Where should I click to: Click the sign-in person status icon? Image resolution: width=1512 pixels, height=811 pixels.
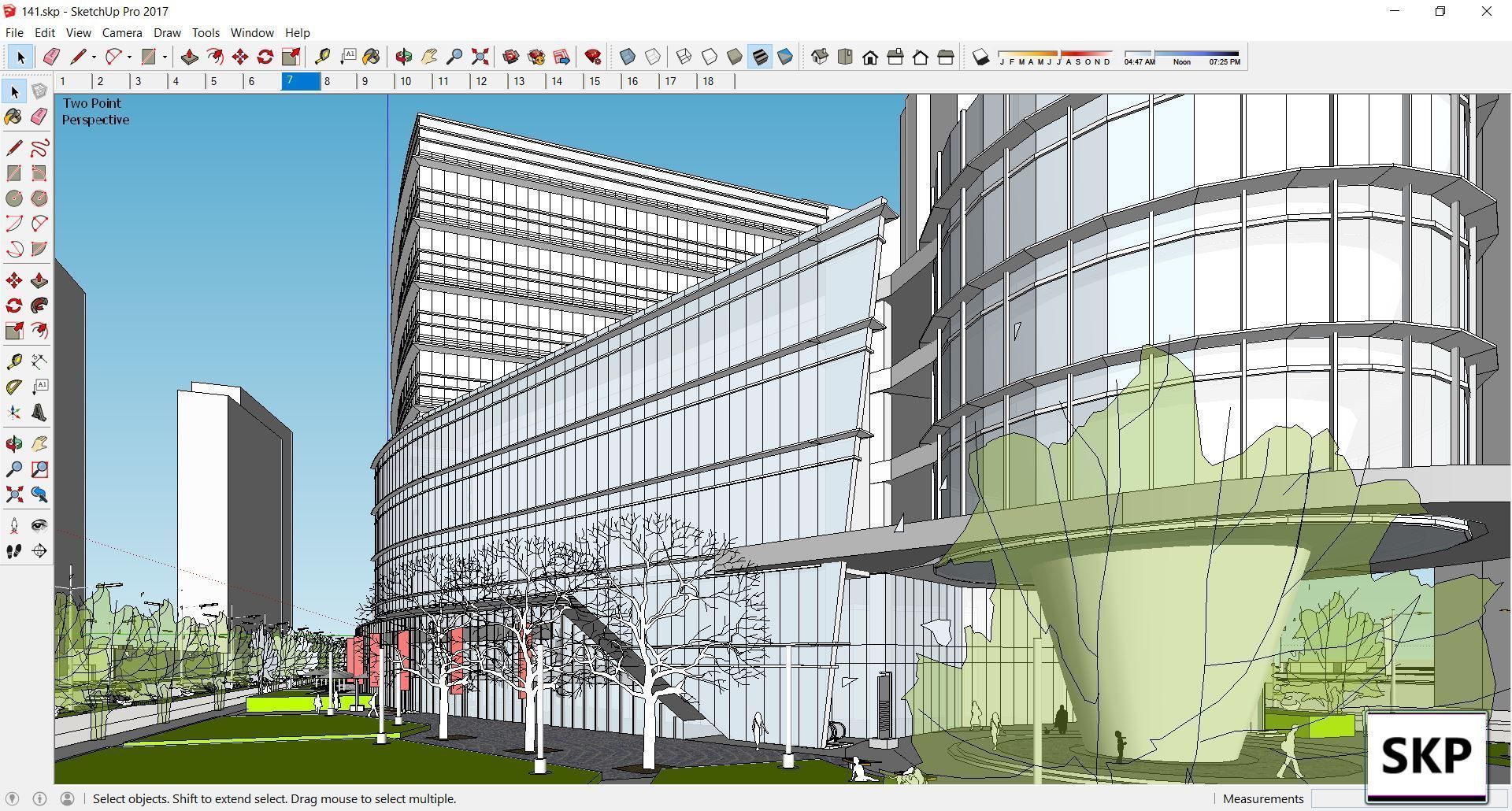click(x=67, y=798)
